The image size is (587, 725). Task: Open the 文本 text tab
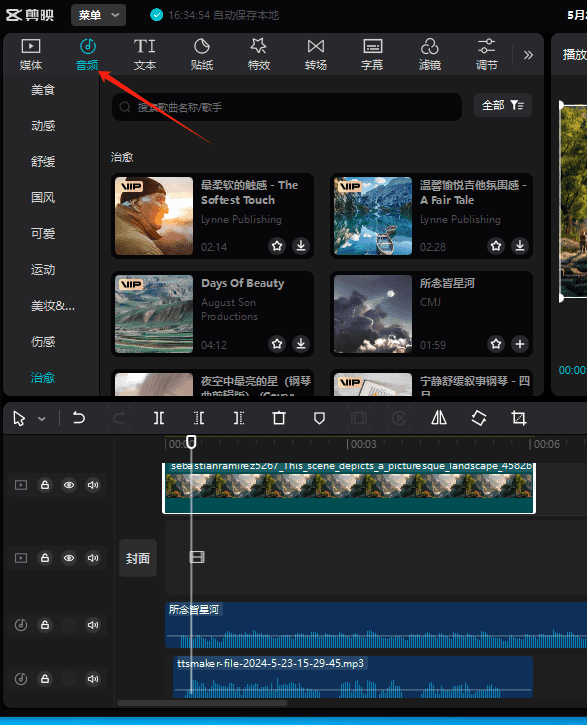(145, 55)
